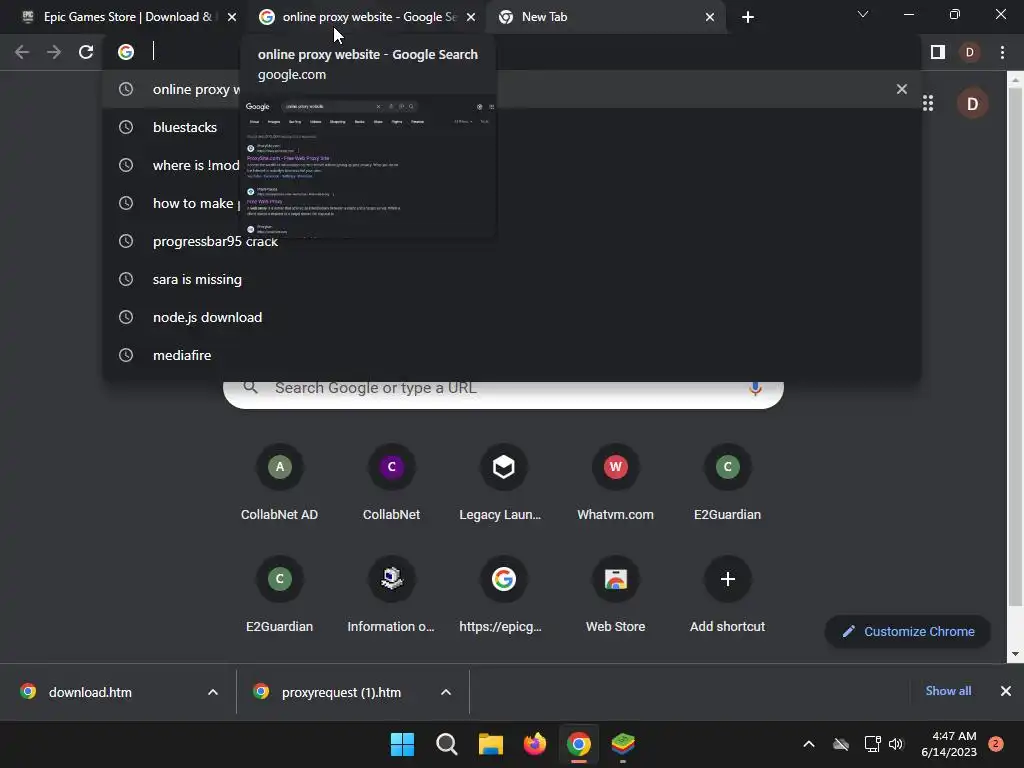This screenshot has width=1024, height=768.
Task: Open Windows Start menu
Action: pos(402,744)
